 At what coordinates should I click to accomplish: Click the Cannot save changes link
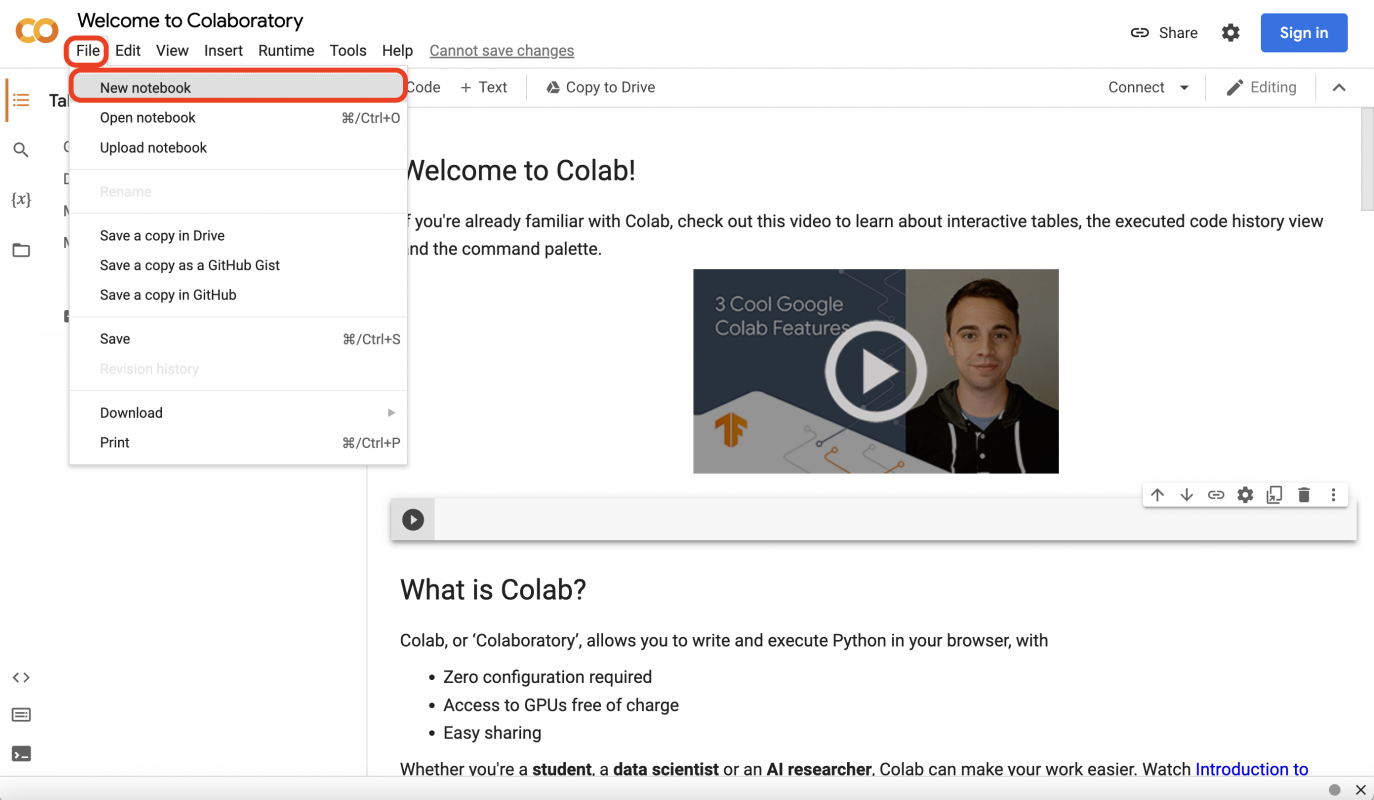tap(501, 50)
